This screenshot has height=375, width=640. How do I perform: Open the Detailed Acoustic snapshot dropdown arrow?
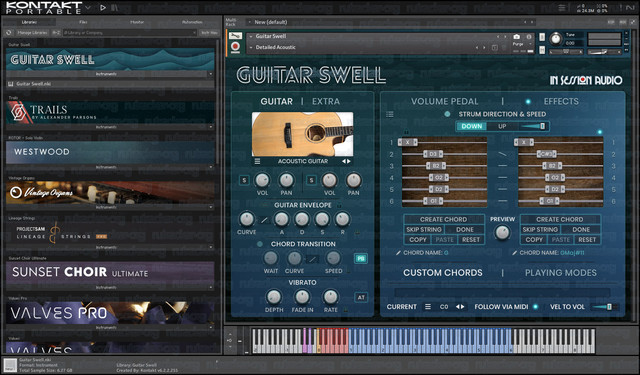point(251,47)
